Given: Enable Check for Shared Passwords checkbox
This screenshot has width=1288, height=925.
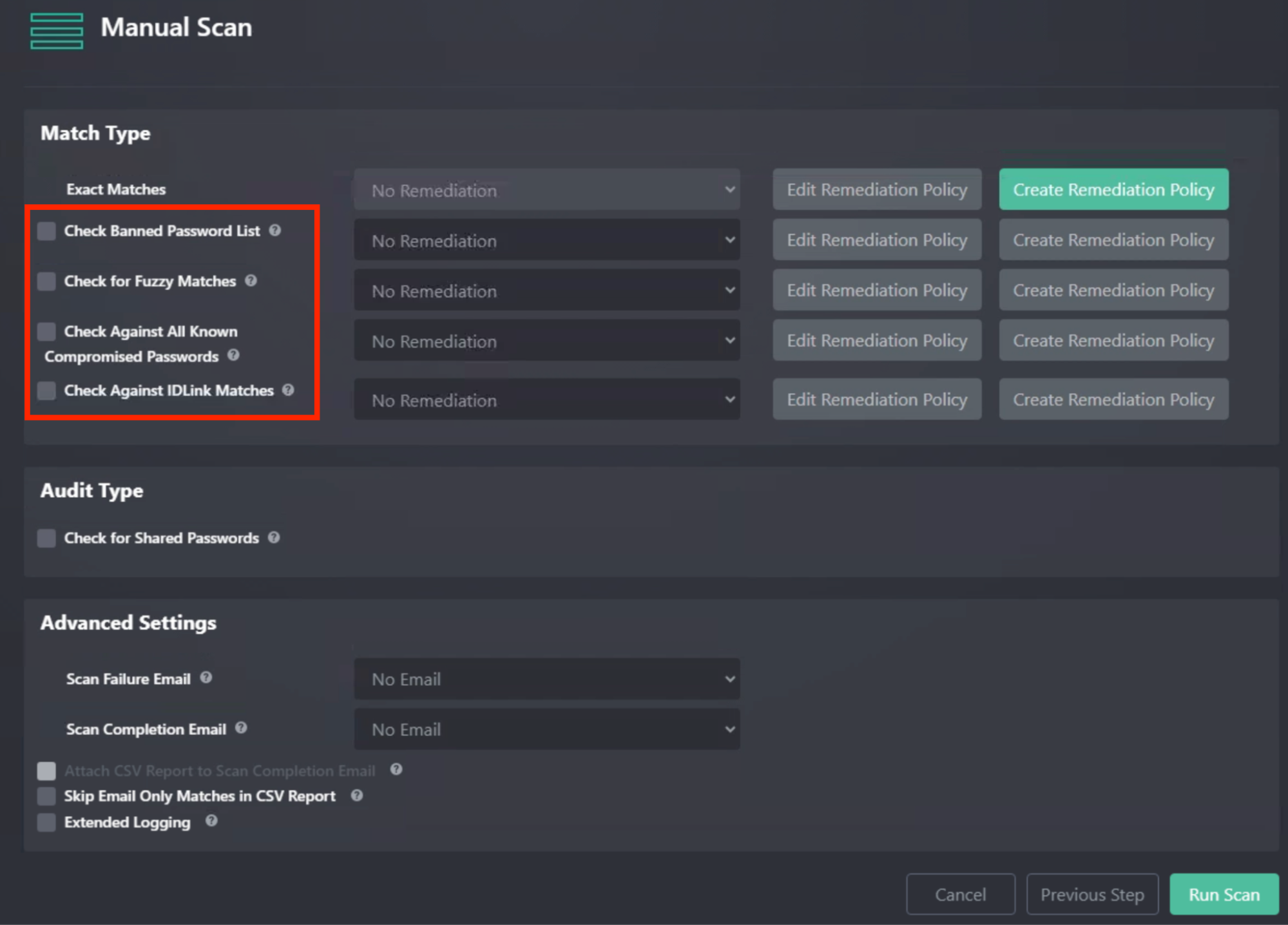Looking at the screenshot, I should pos(46,538).
